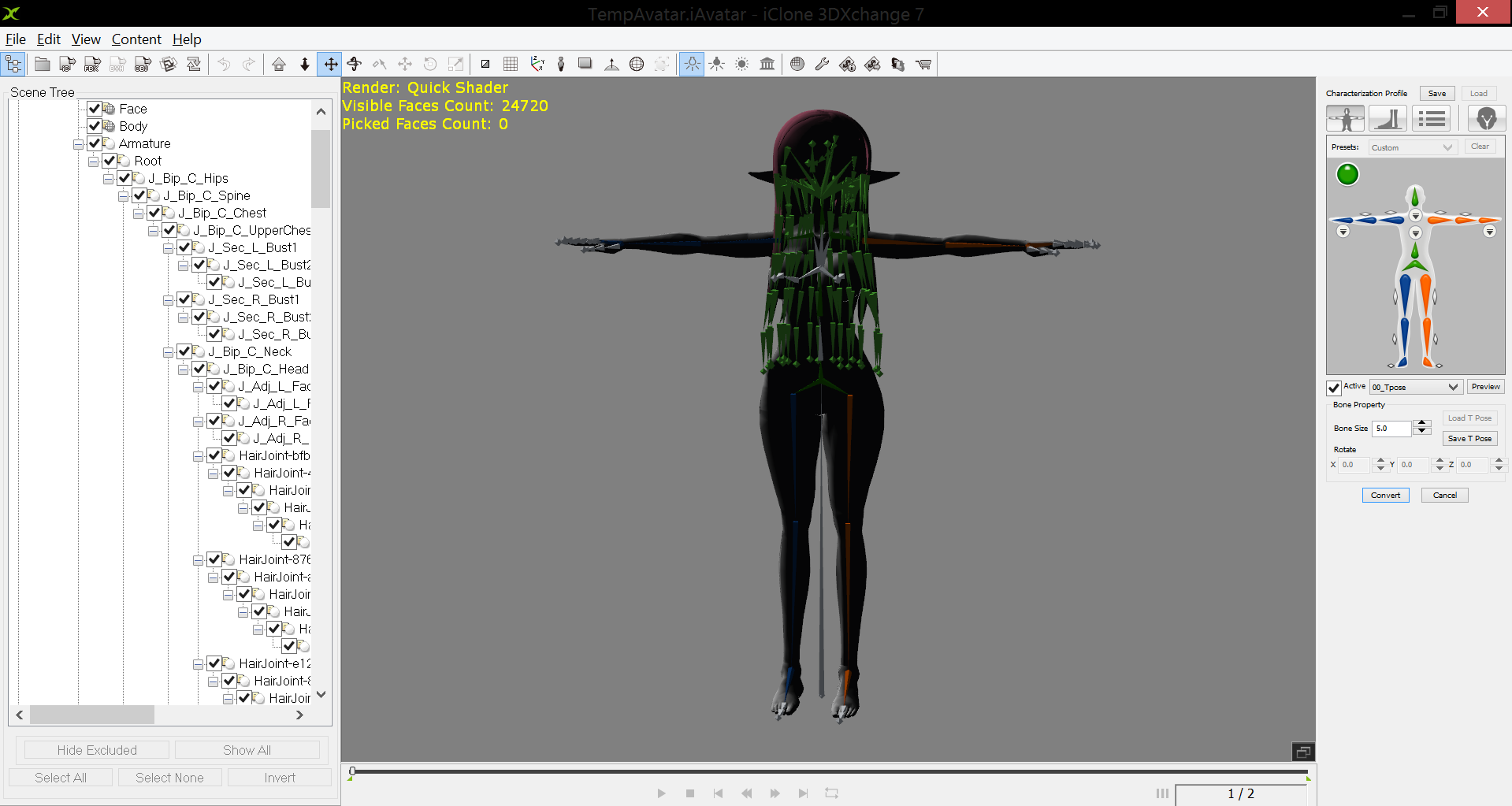Collapse the J_Bip_C_Head node
1512x806 pixels.
(x=183, y=370)
